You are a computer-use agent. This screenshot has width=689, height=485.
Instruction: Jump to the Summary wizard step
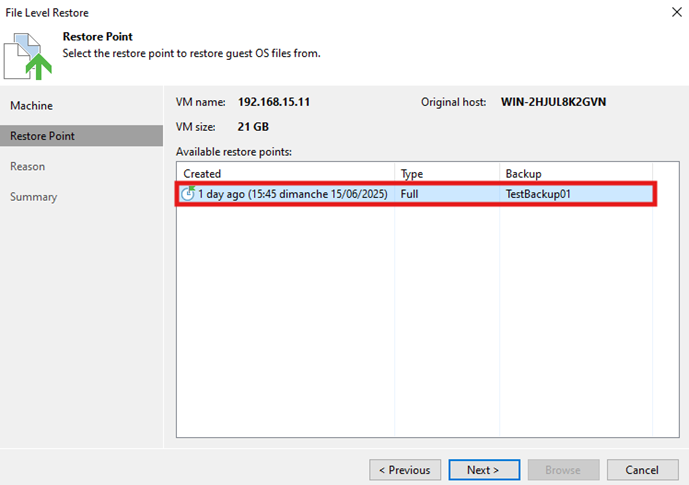[33, 197]
